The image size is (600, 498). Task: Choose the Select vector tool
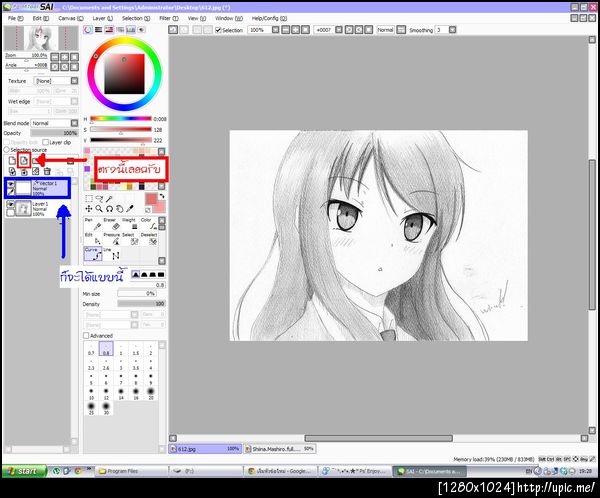130,239
